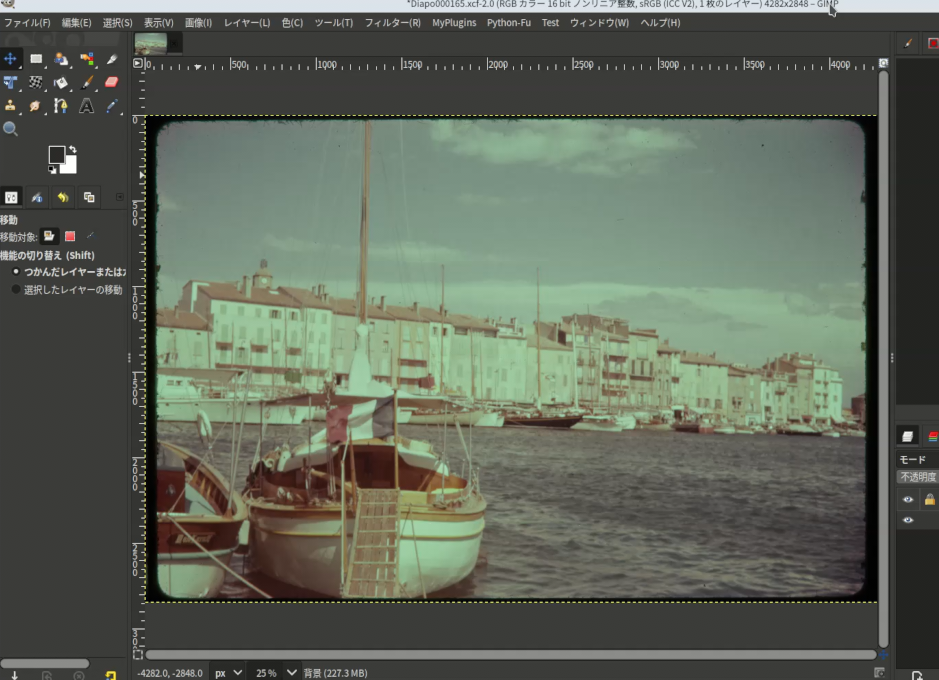
Task: Select the Foreground Select tool
Action: click(x=60, y=59)
